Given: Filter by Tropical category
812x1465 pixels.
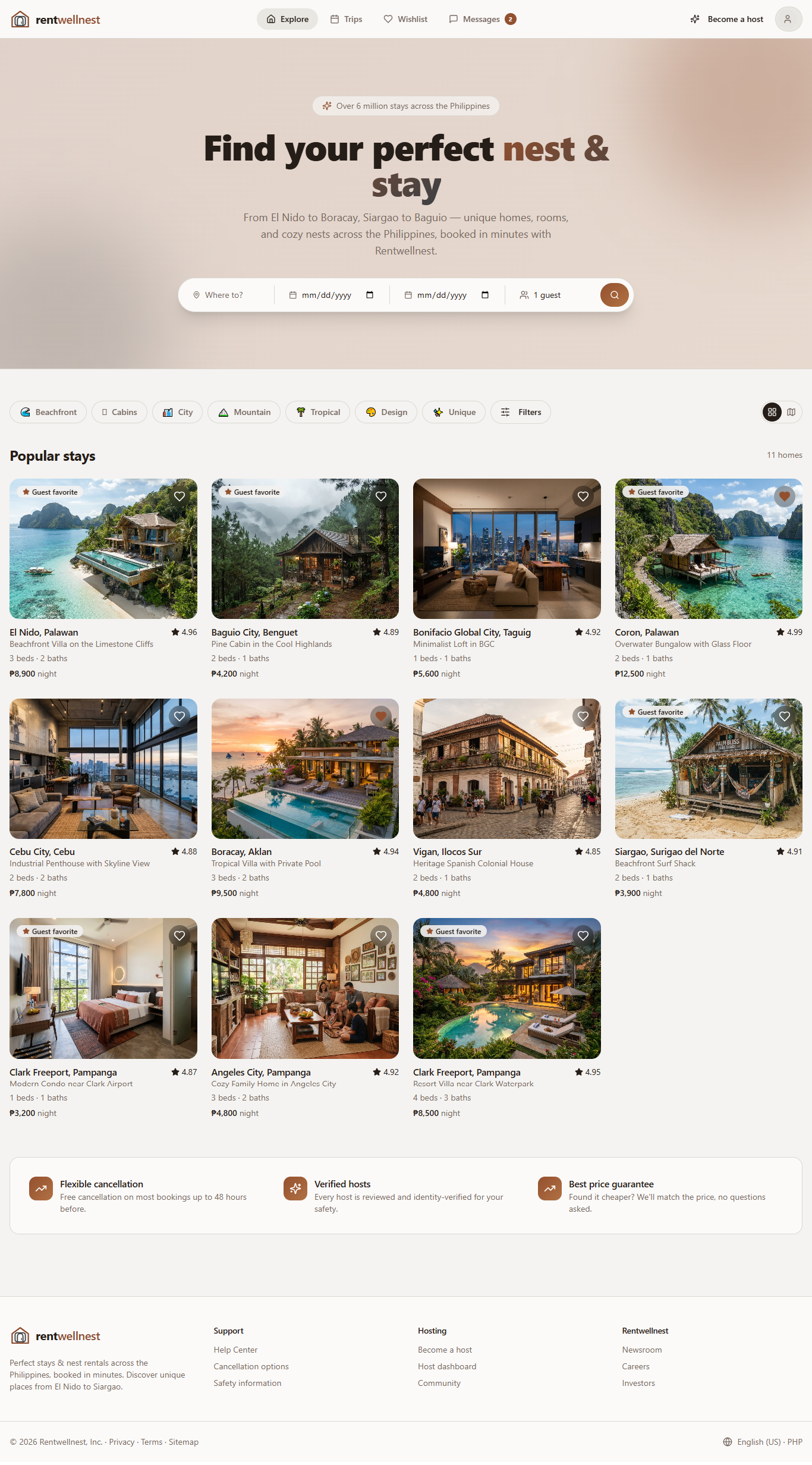Looking at the screenshot, I should [317, 412].
